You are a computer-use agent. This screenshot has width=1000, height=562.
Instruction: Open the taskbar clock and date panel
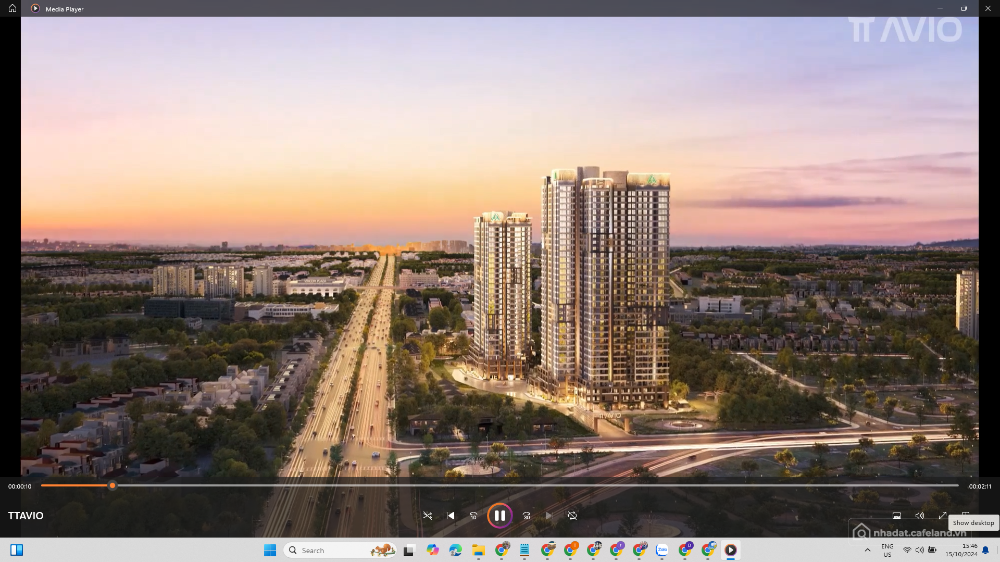[x=969, y=550]
